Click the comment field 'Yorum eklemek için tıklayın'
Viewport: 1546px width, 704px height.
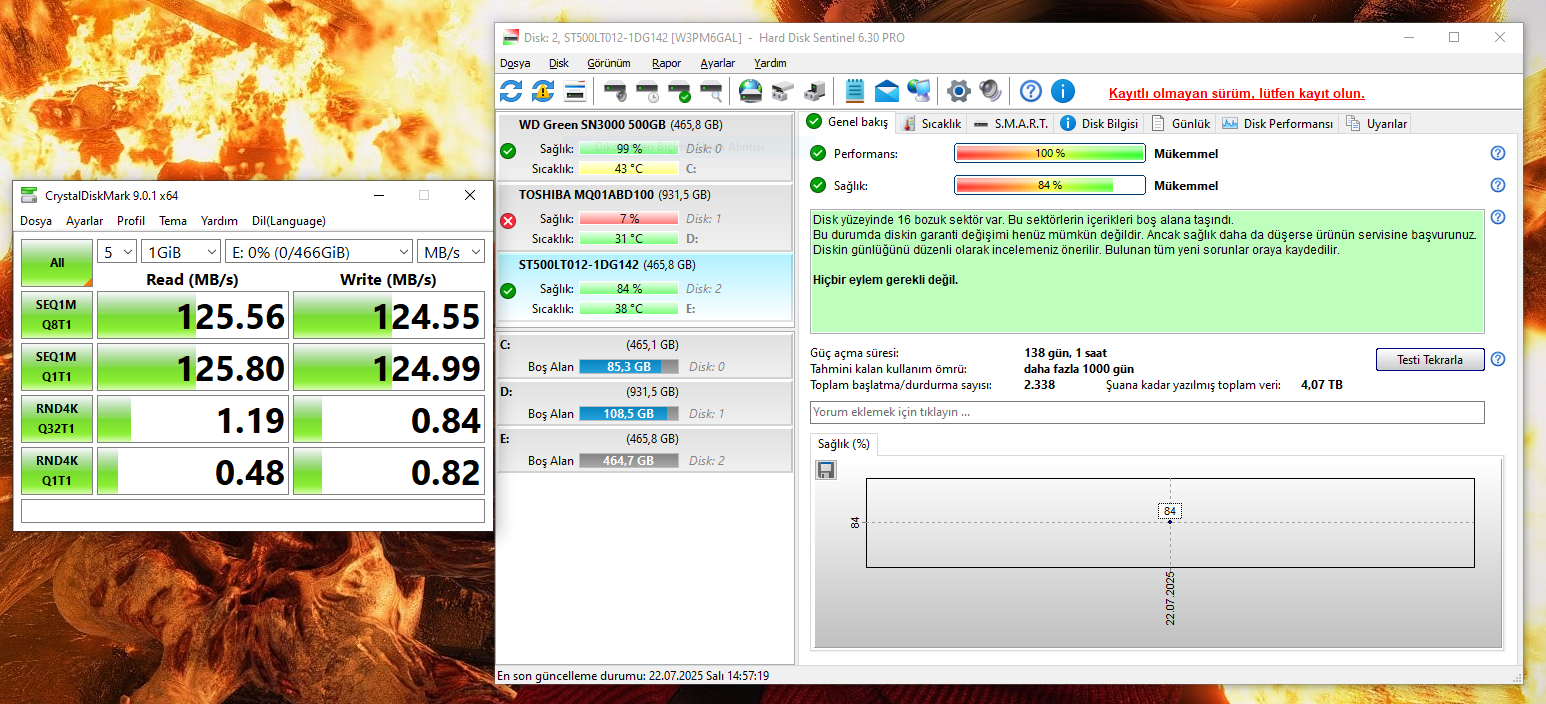1147,412
